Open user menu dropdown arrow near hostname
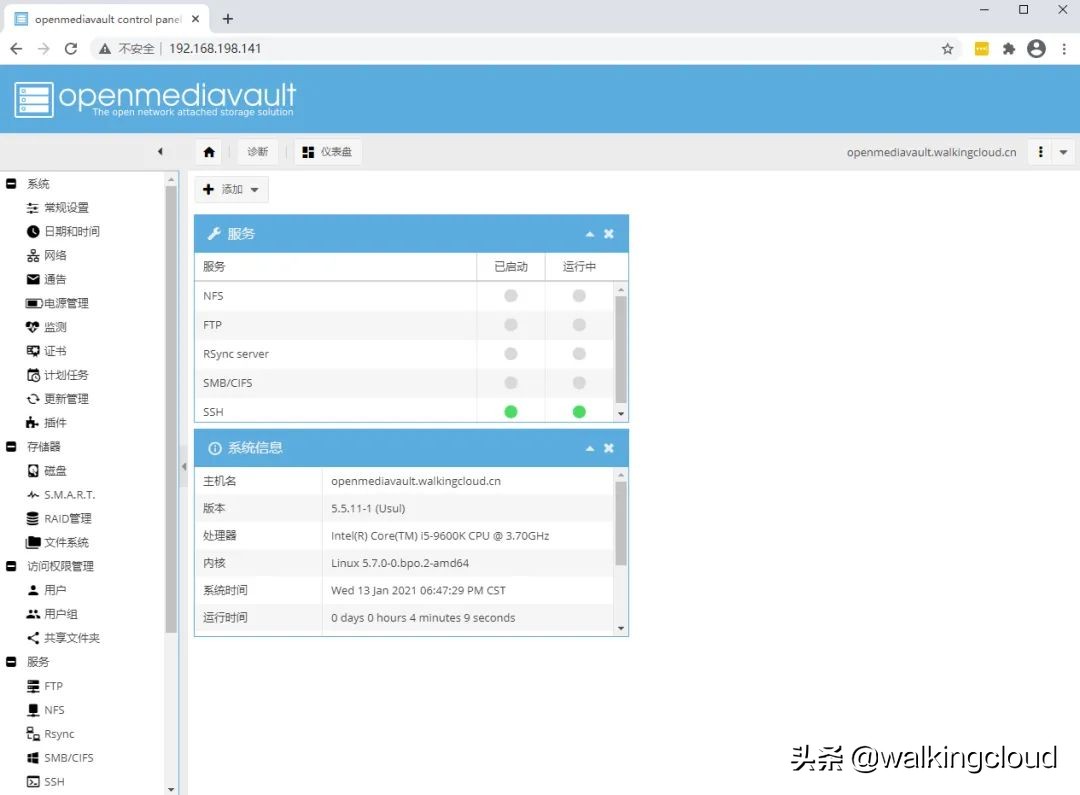The height and width of the screenshot is (795, 1080). tap(1063, 152)
